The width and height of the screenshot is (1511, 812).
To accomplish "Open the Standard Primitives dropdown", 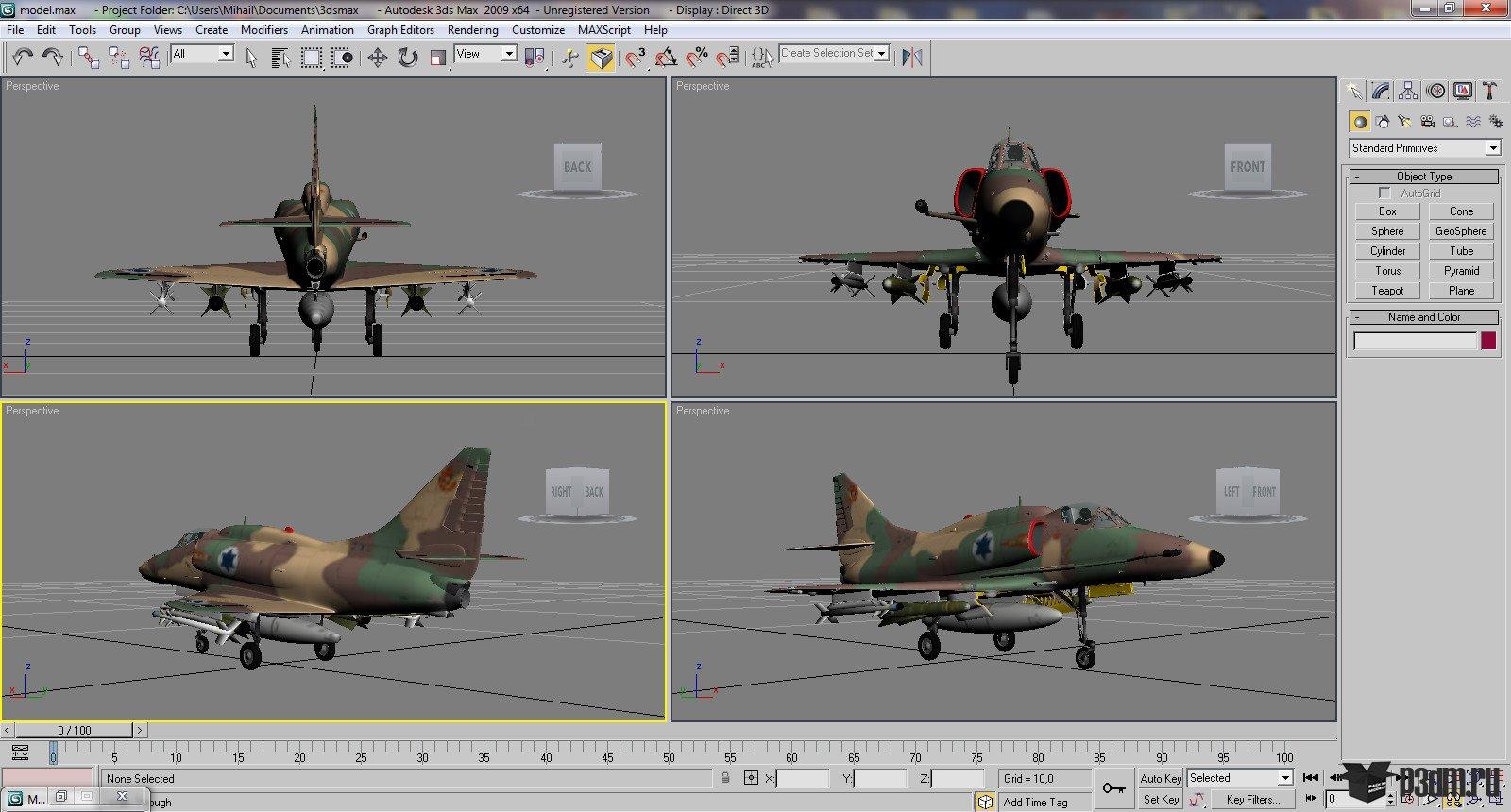I will click(1425, 148).
